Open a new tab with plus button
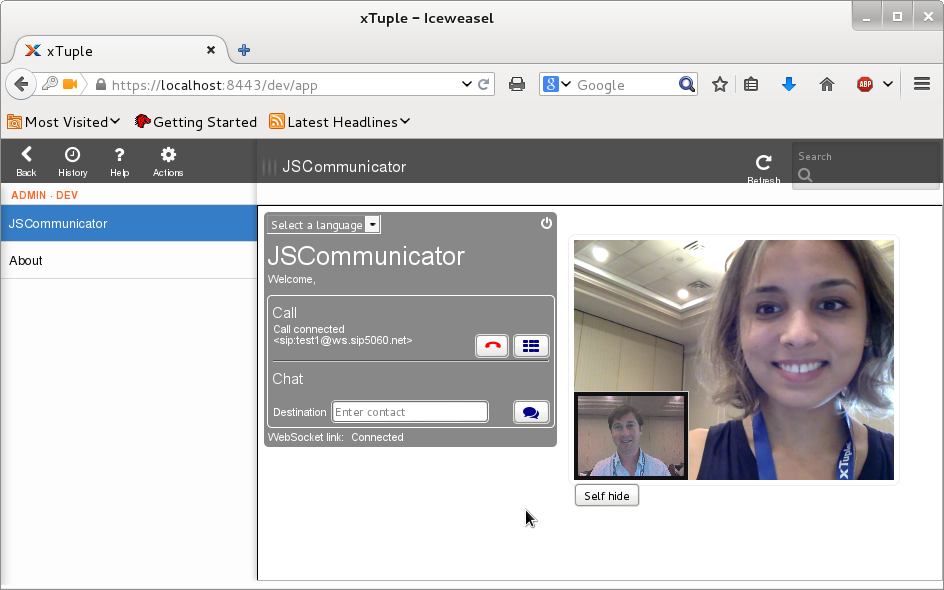 [244, 50]
